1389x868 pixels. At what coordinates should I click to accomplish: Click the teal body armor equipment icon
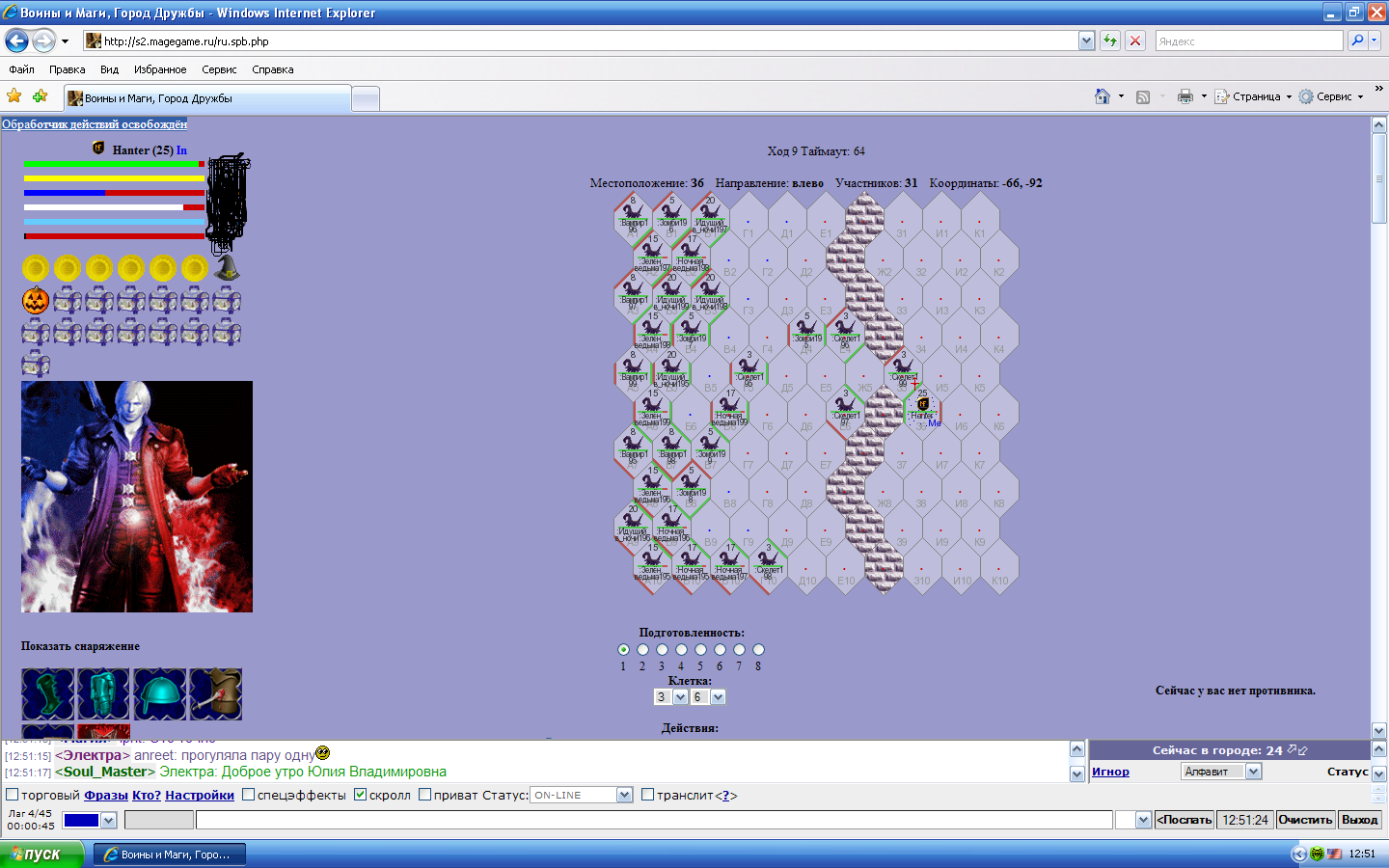click(103, 693)
